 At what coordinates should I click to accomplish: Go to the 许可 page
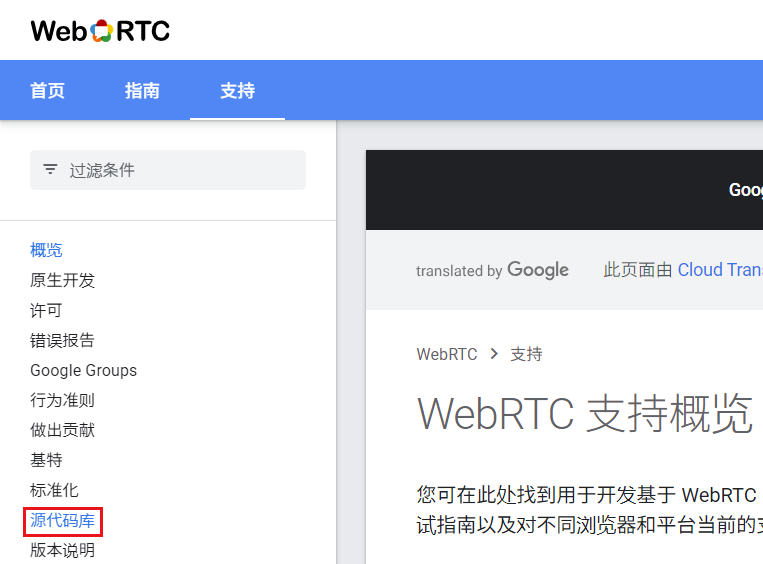point(46,310)
